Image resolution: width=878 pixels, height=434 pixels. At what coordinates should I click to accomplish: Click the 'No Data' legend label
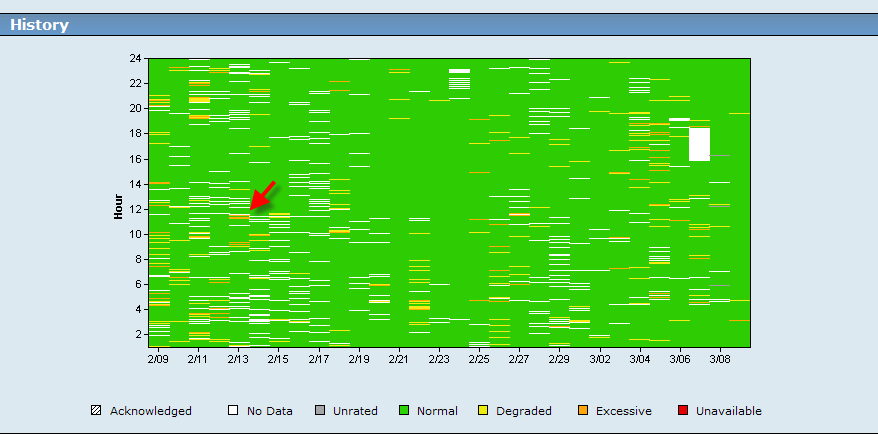270,411
